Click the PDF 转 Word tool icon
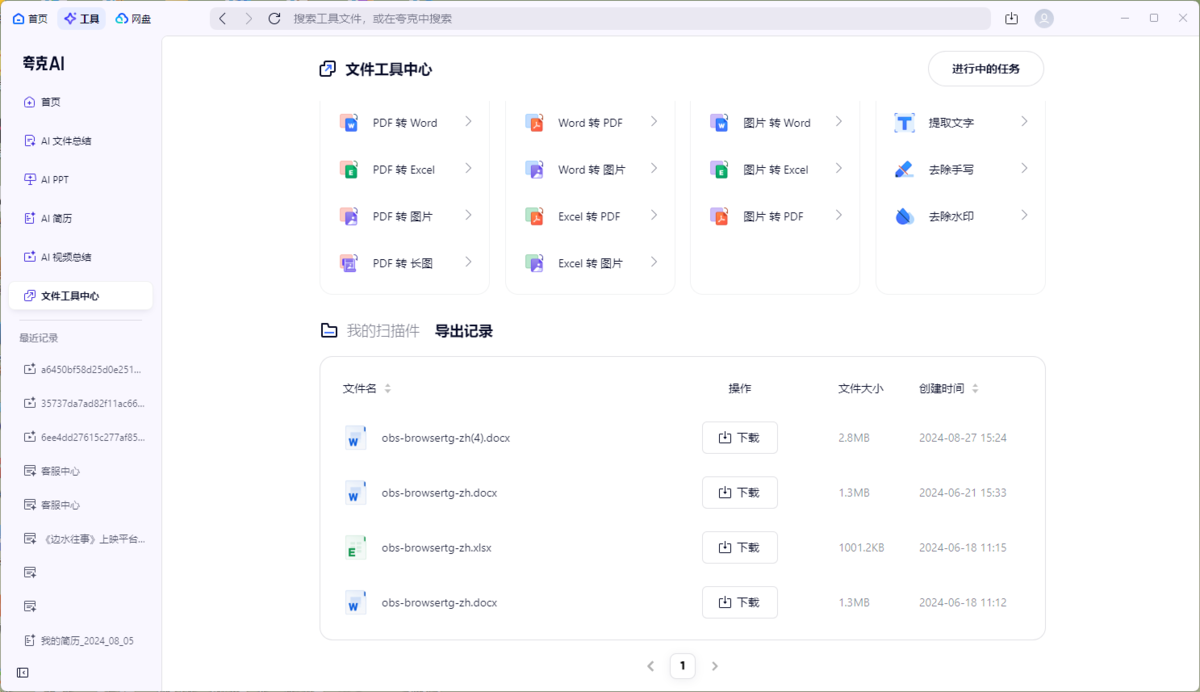 (349, 123)
